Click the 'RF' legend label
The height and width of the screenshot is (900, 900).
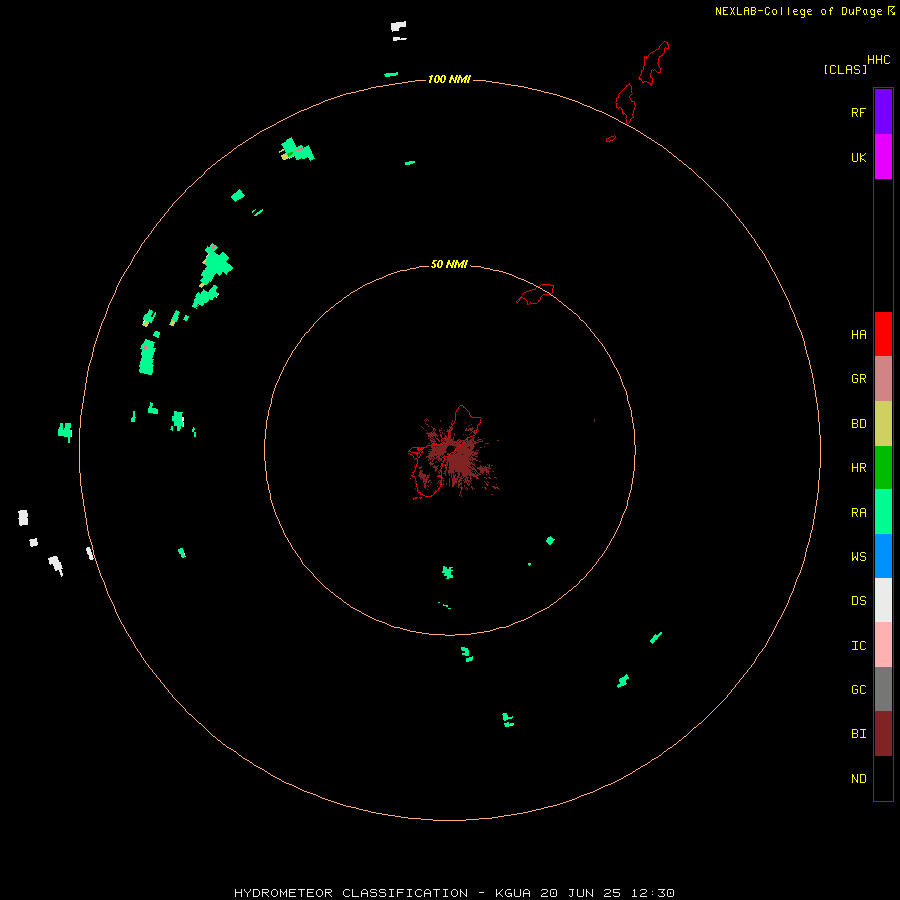pos(858,112)
